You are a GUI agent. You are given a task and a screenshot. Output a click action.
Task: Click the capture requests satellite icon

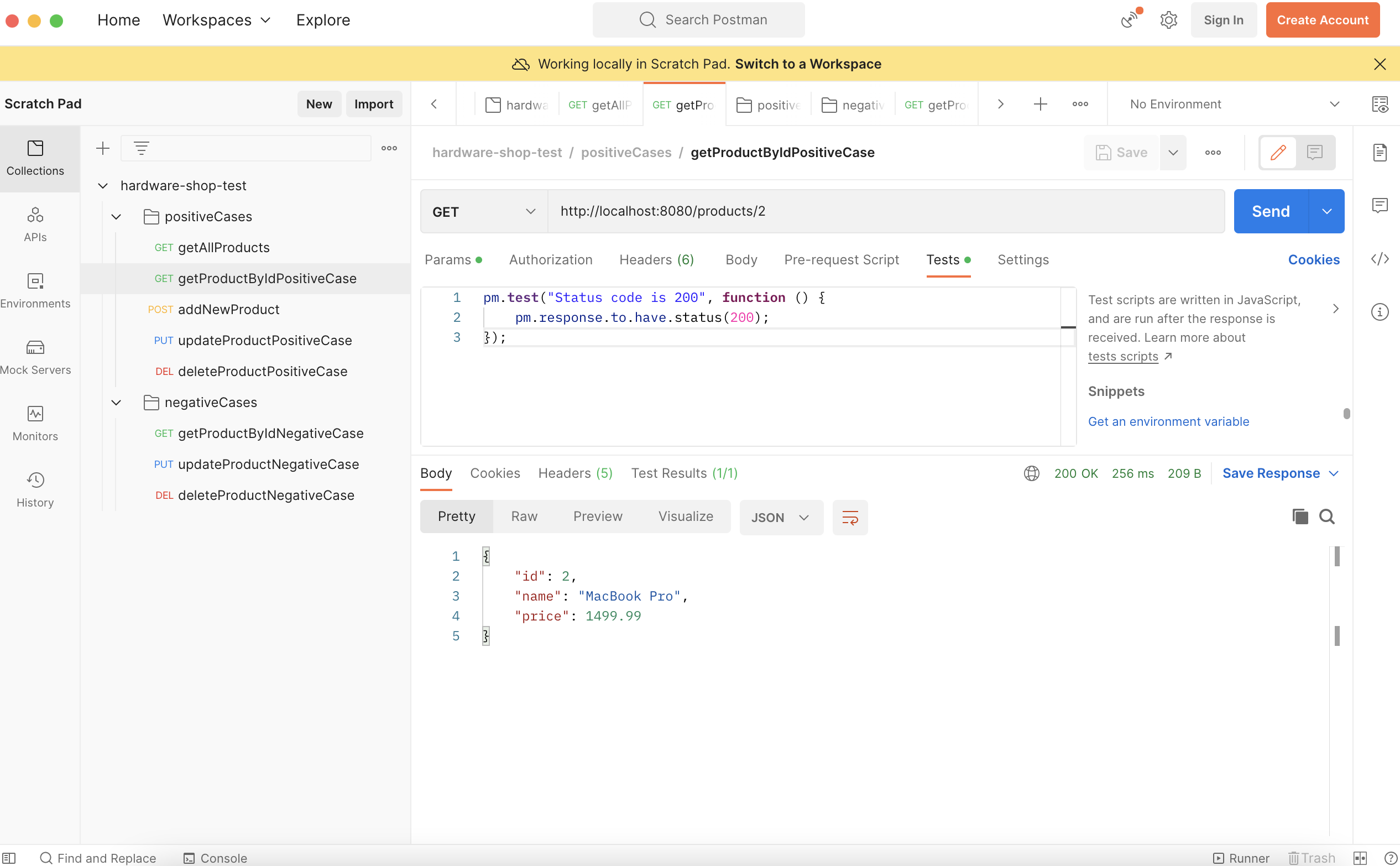click(1130, 19)
